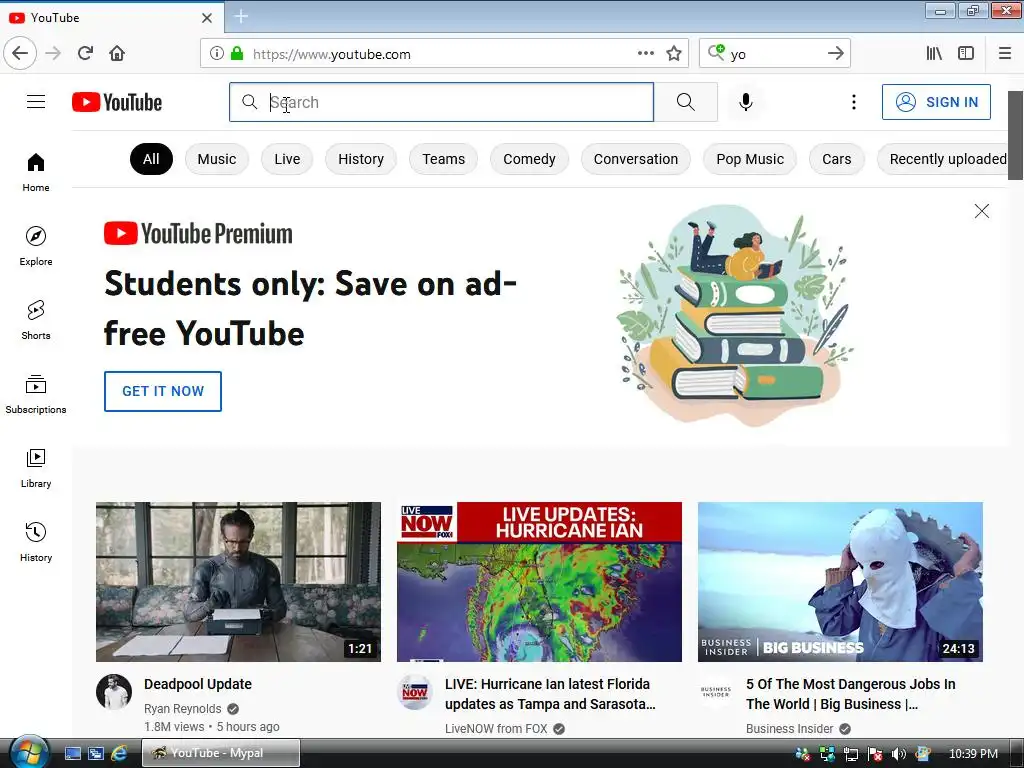
Task: Click the Hurricane Ian video title
Action: click(x=550, y=694)
